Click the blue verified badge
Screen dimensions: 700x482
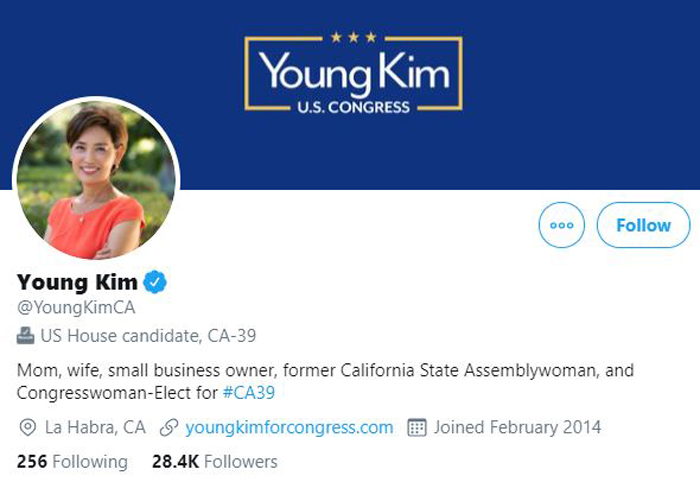[155, 282]
